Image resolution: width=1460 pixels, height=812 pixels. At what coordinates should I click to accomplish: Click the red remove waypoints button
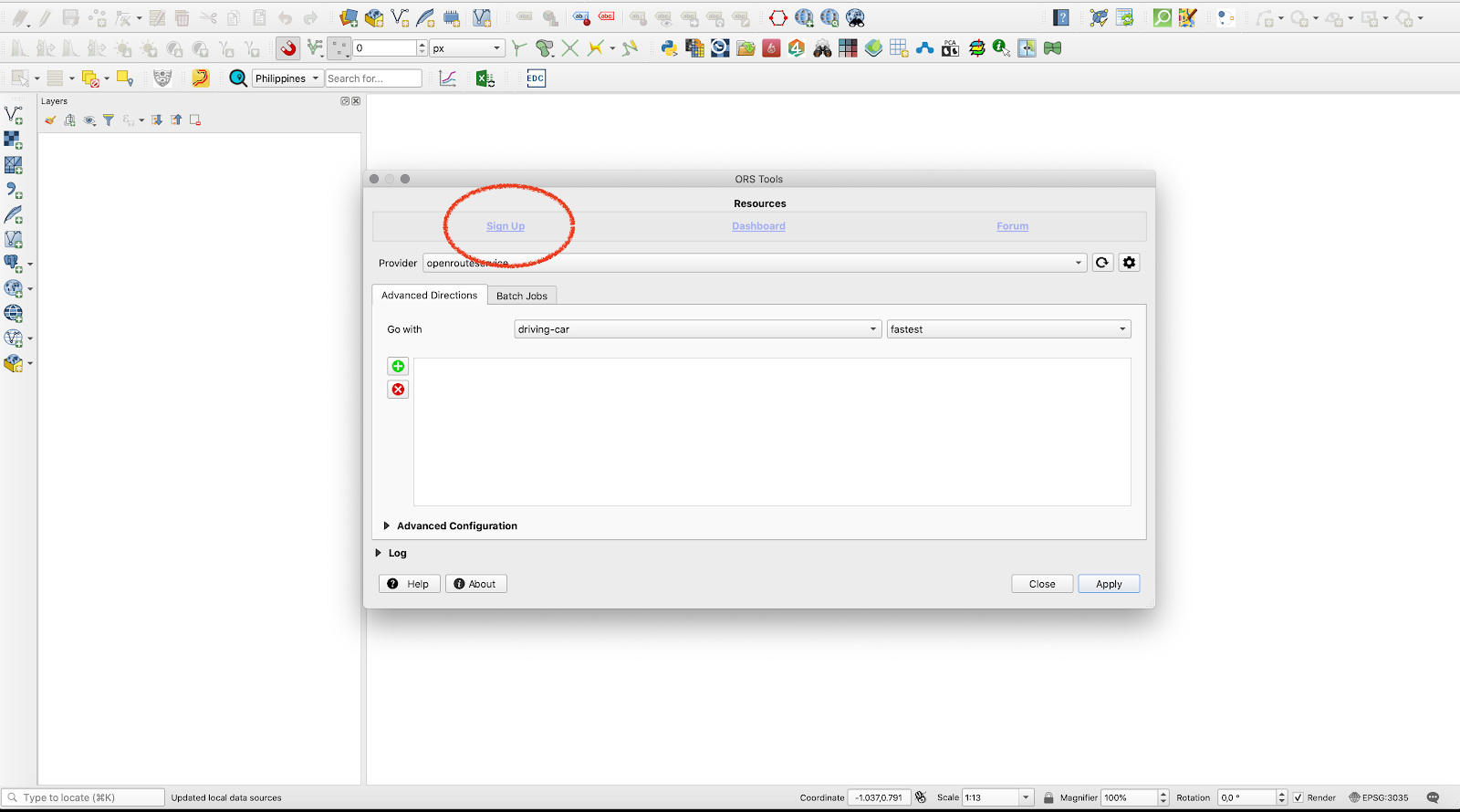click(398, 390)
